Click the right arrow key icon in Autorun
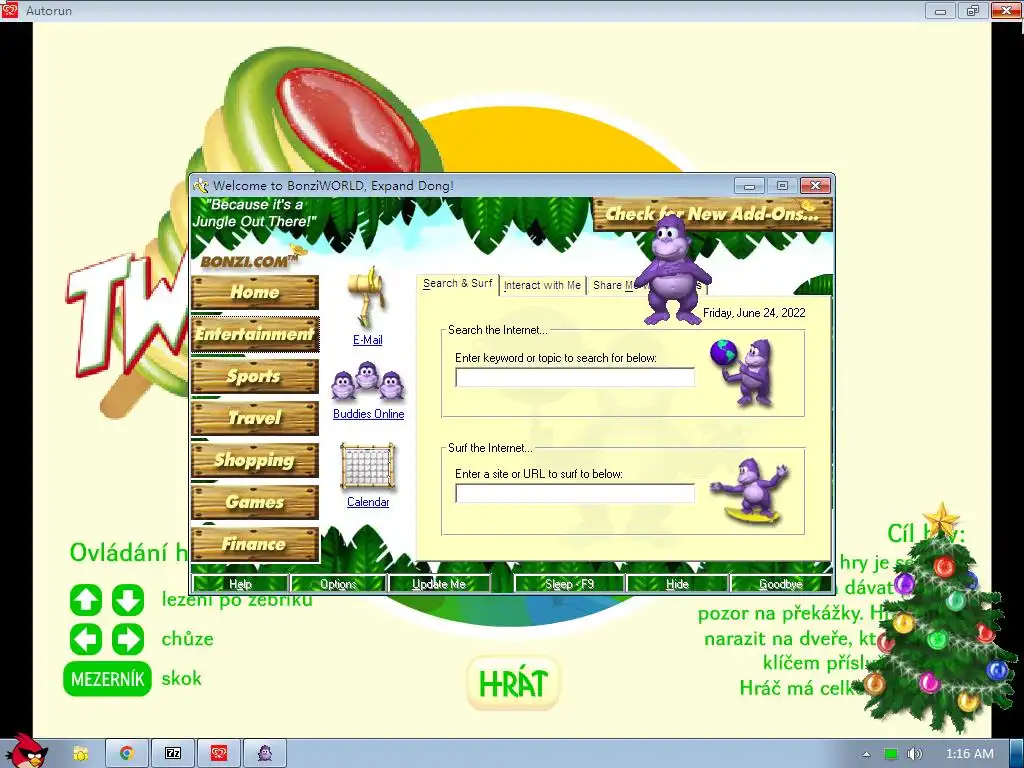This screenshot has height=768, width=1024. click(x=128, y=639)
